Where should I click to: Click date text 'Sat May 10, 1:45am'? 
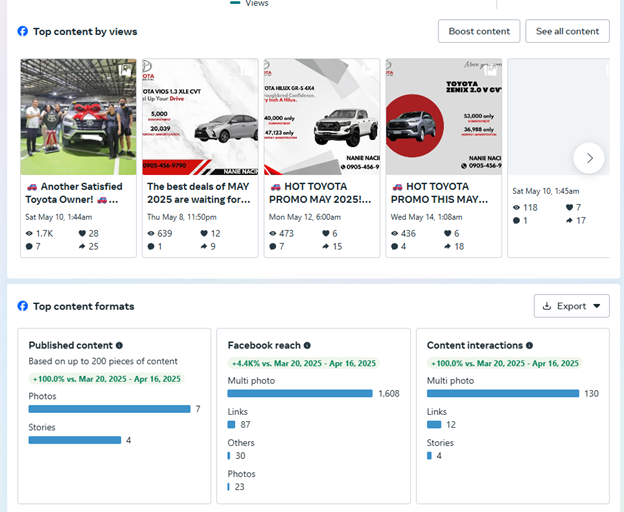click(546, 191)
